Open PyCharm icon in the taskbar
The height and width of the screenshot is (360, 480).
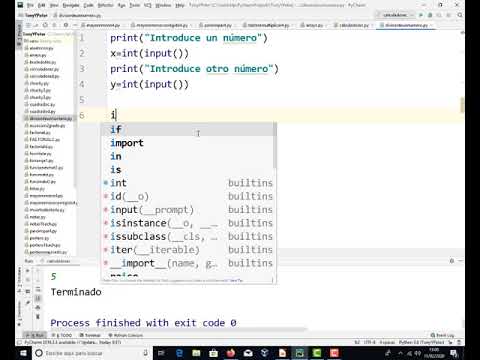299,353
